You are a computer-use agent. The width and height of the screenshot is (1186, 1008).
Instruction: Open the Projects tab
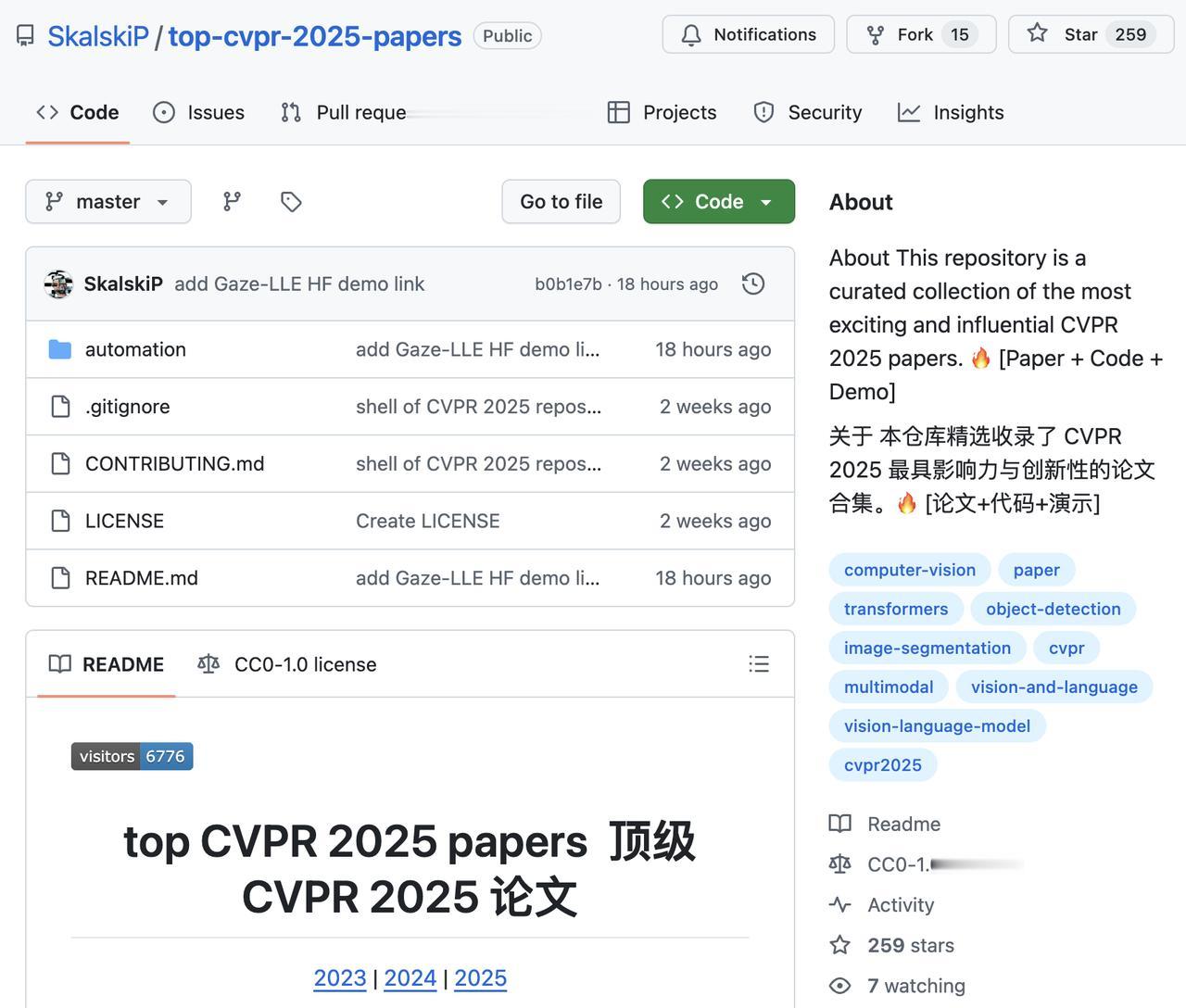point(662,112)
